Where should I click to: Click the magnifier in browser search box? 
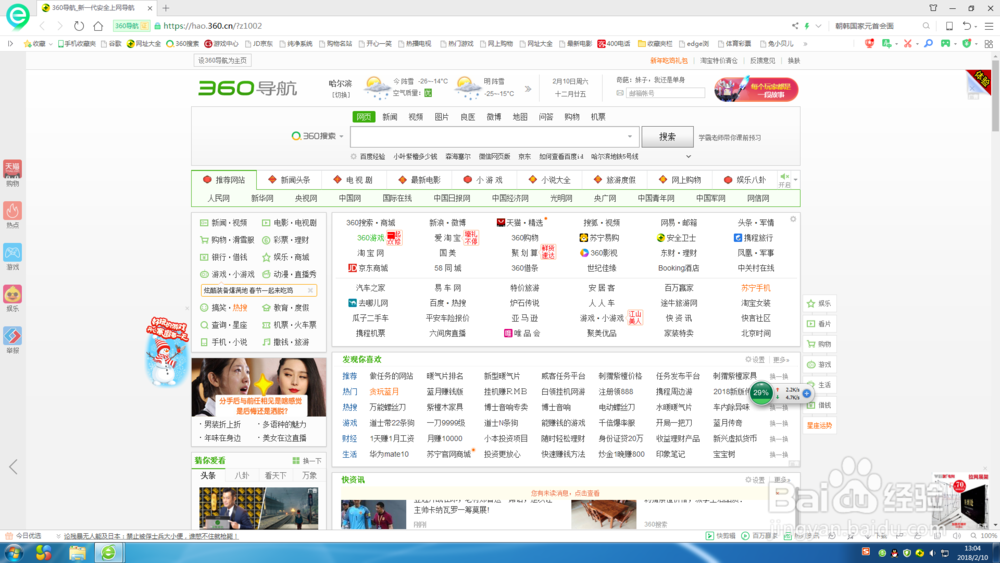click(926, 26)
